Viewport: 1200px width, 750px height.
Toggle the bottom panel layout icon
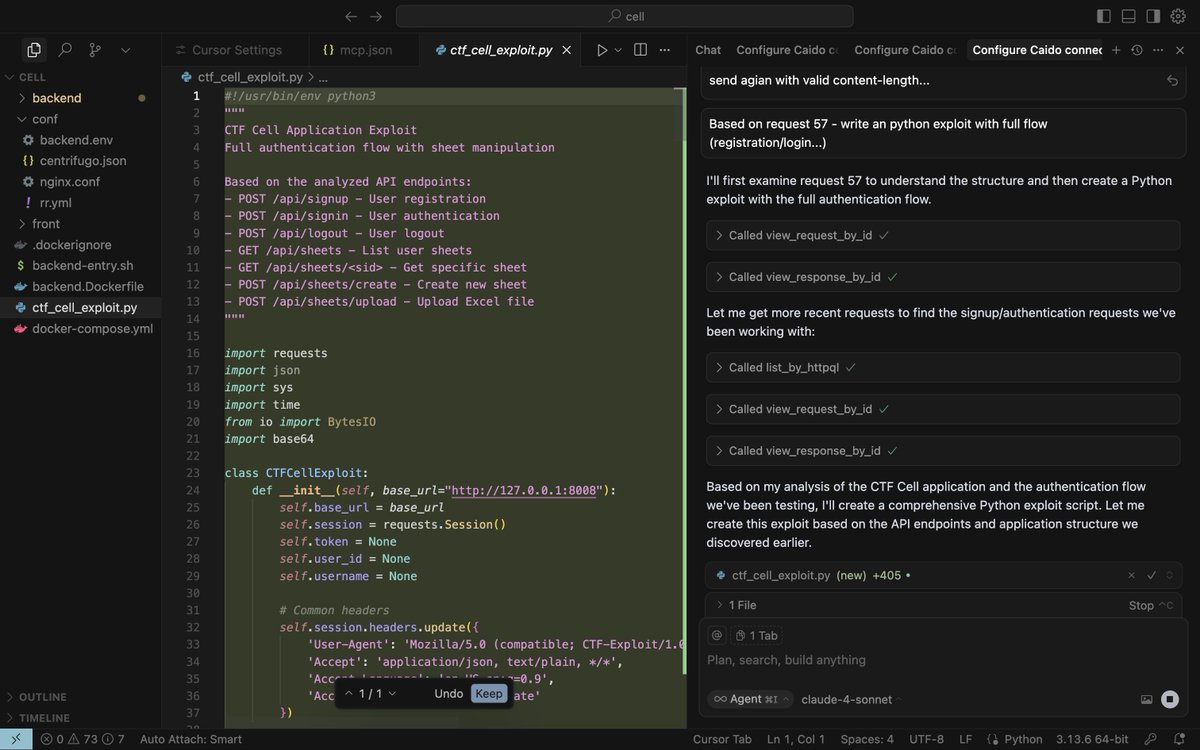pos(1128,16)
